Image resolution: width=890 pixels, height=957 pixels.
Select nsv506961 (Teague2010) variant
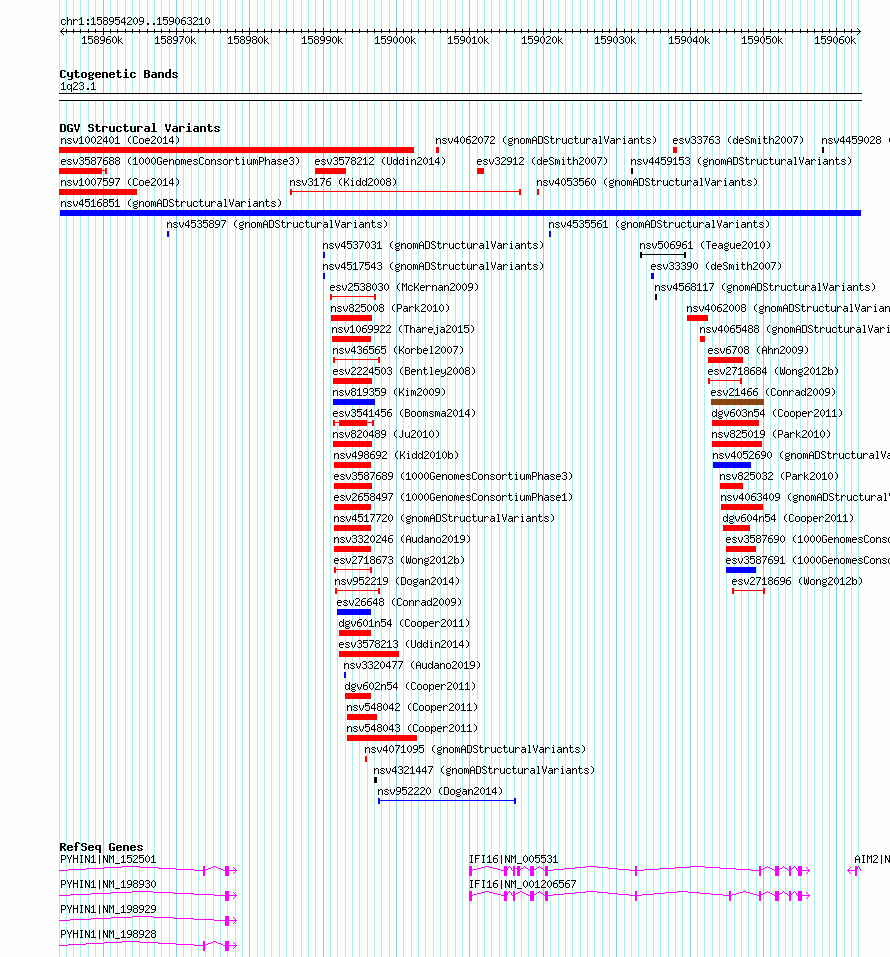click(705, 245)
